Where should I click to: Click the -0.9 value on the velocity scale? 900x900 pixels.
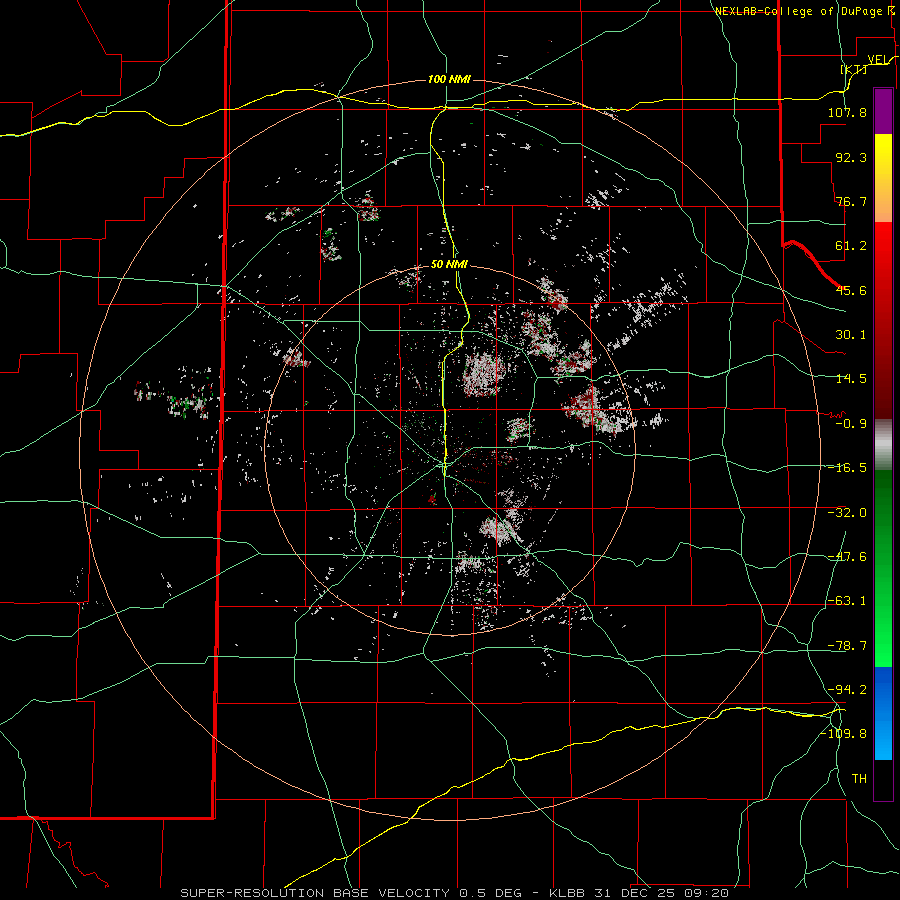pos(851,424)
